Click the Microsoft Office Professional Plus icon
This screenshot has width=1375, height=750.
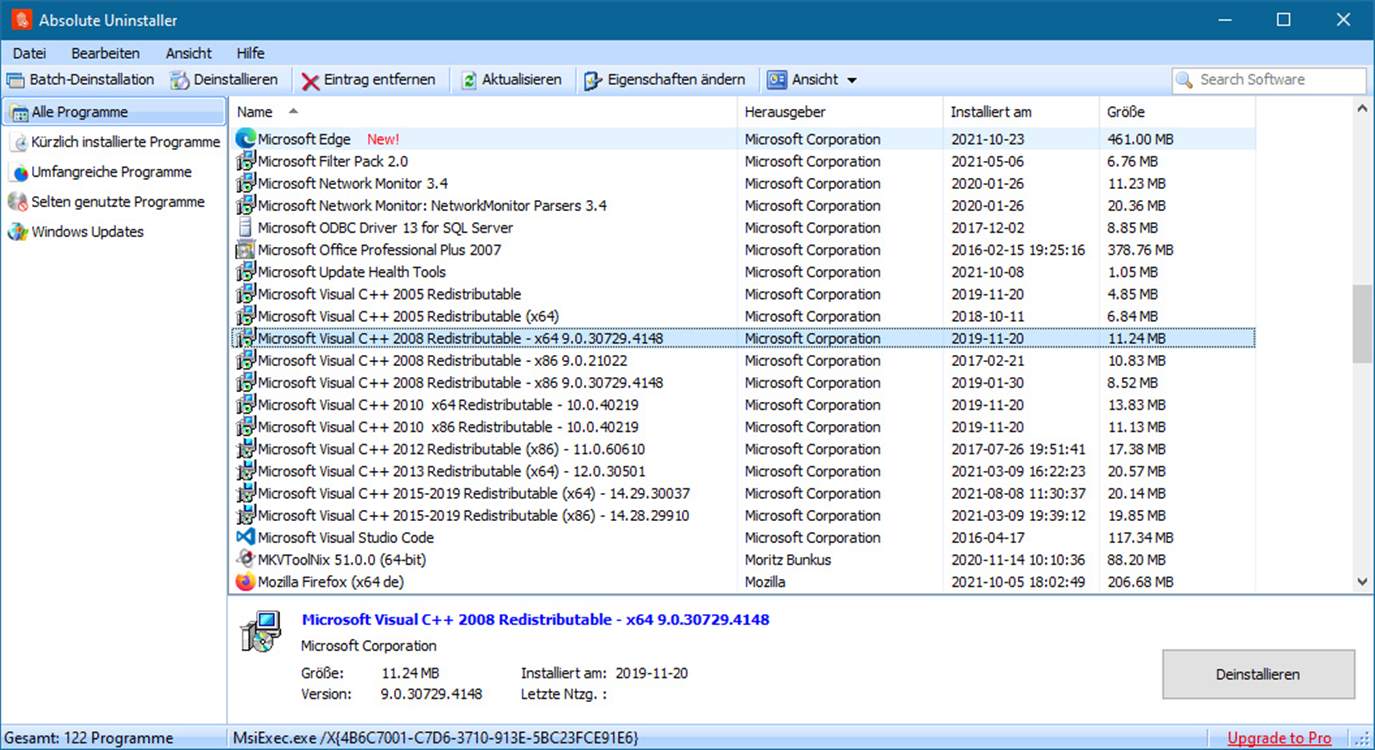point(246,250)
